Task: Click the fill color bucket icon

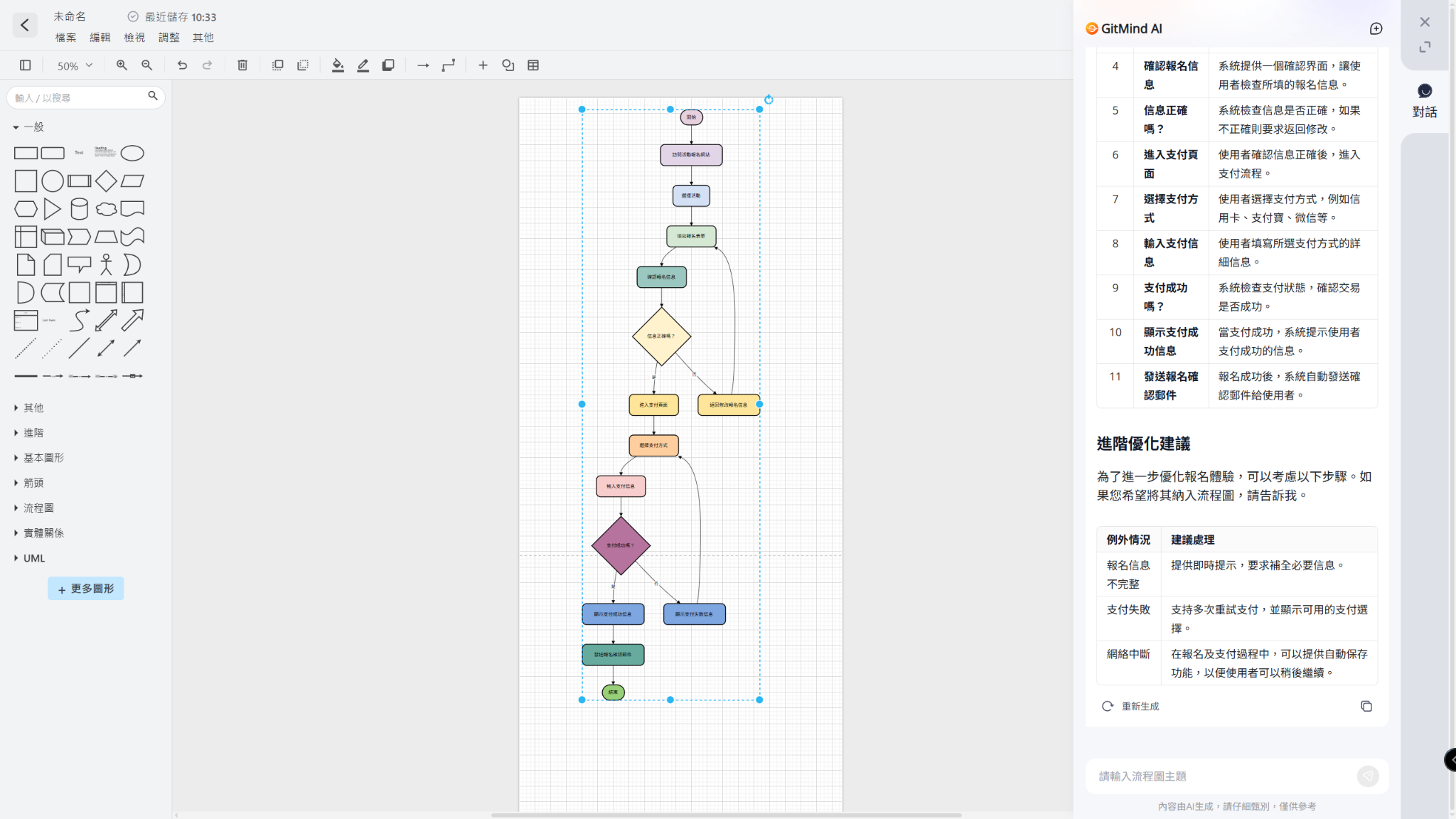Action: (x=338, y=65)
